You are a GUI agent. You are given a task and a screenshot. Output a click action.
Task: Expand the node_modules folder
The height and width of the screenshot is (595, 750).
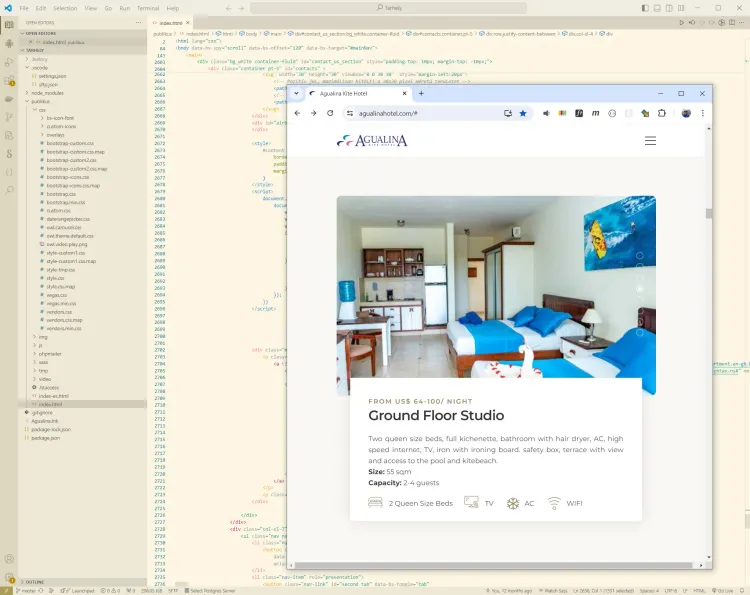coord(47,93)
